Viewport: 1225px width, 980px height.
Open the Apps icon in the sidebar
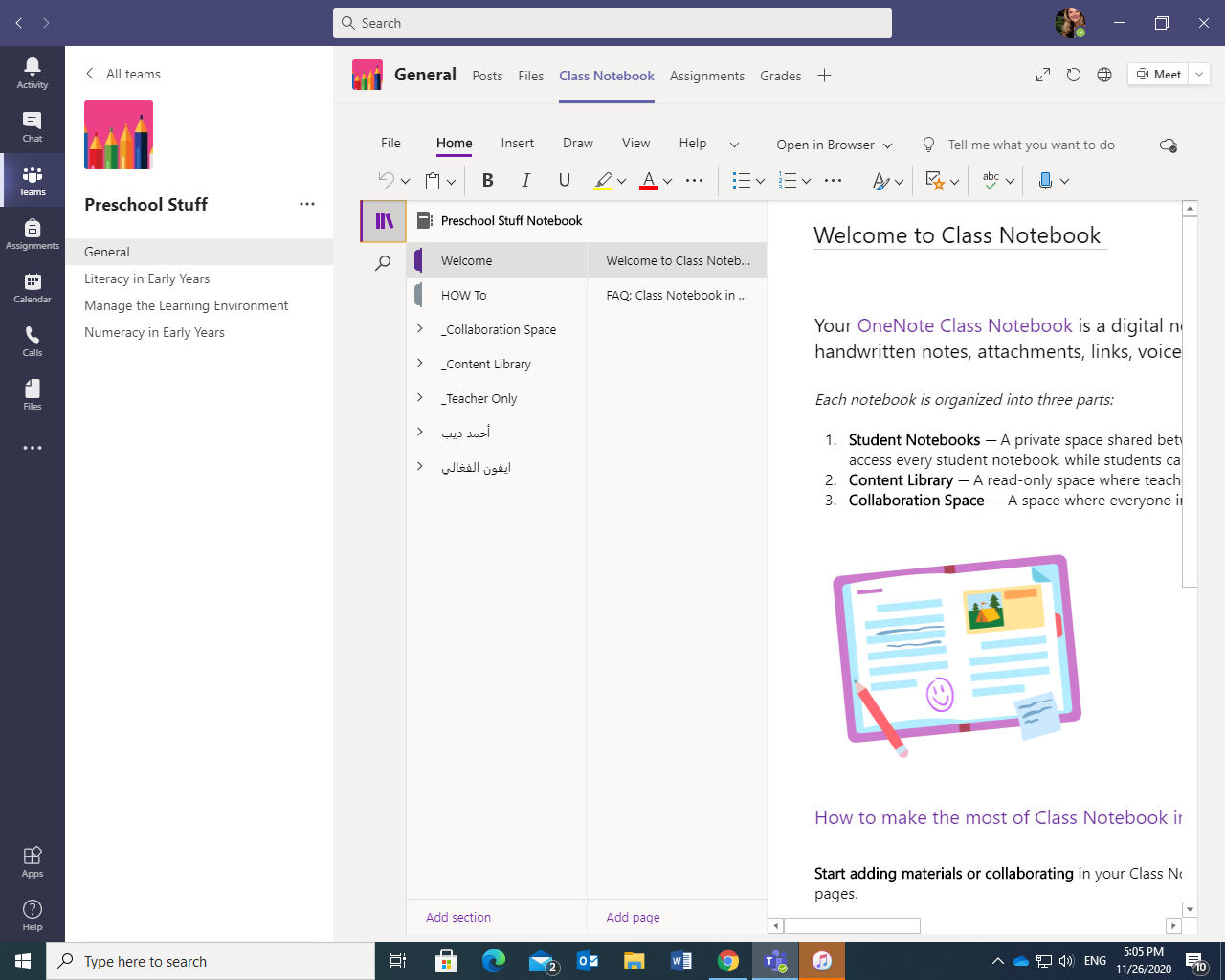click(33, 861)
